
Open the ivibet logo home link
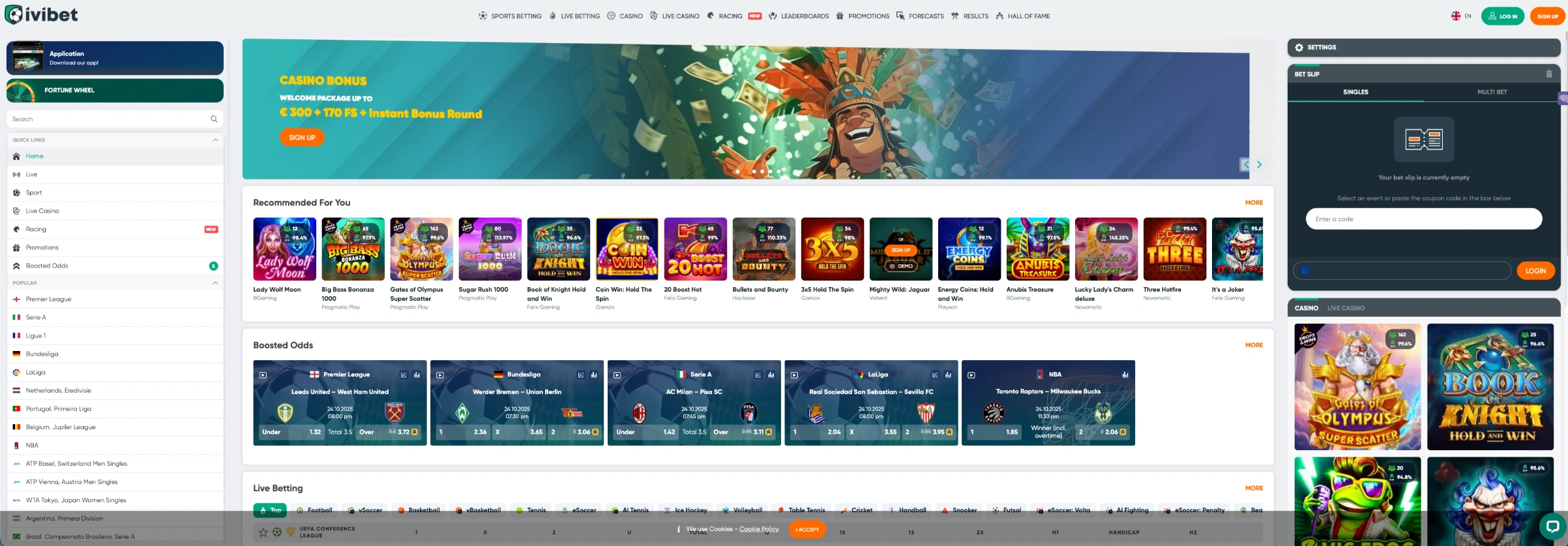click(41, 14)
